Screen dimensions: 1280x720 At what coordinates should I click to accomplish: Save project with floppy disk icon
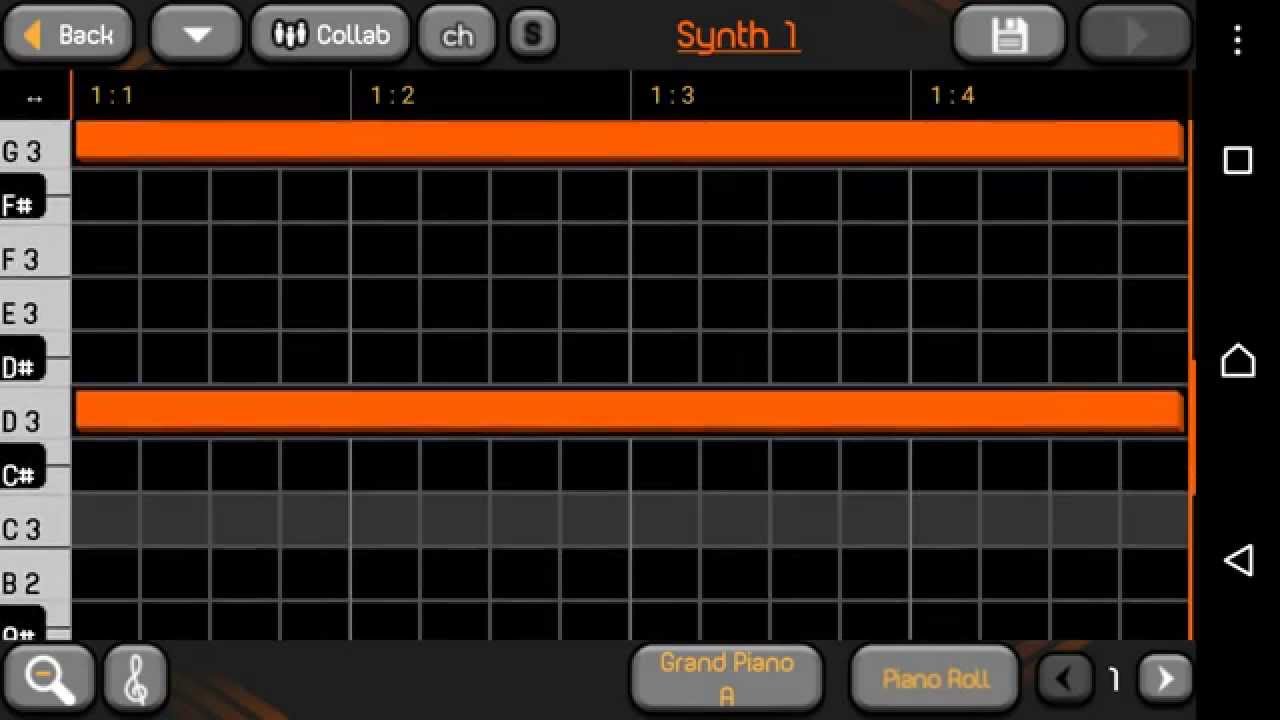coord(1009,35)
